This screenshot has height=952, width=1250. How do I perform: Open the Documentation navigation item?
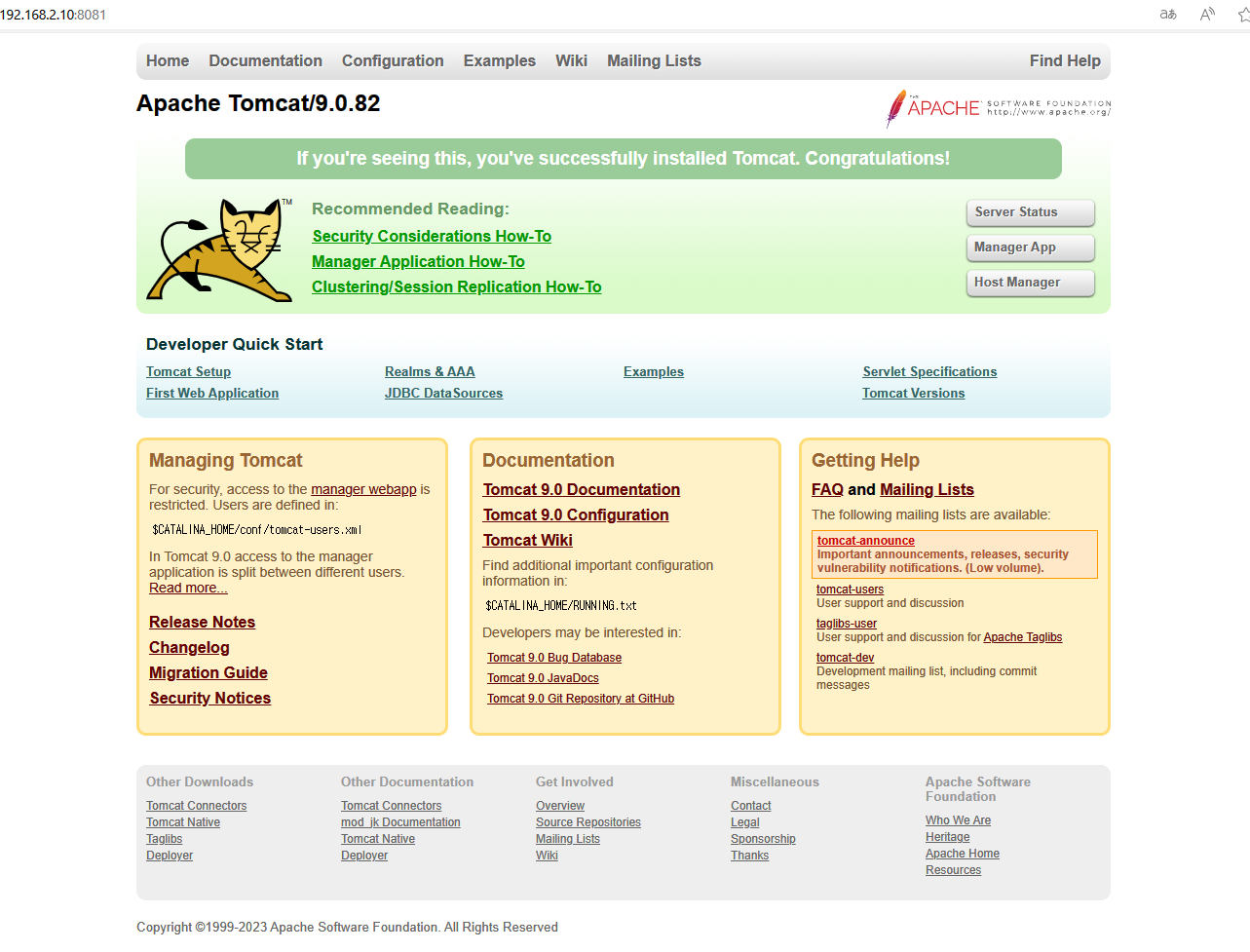pyautogui.click(x=265, y=60)
